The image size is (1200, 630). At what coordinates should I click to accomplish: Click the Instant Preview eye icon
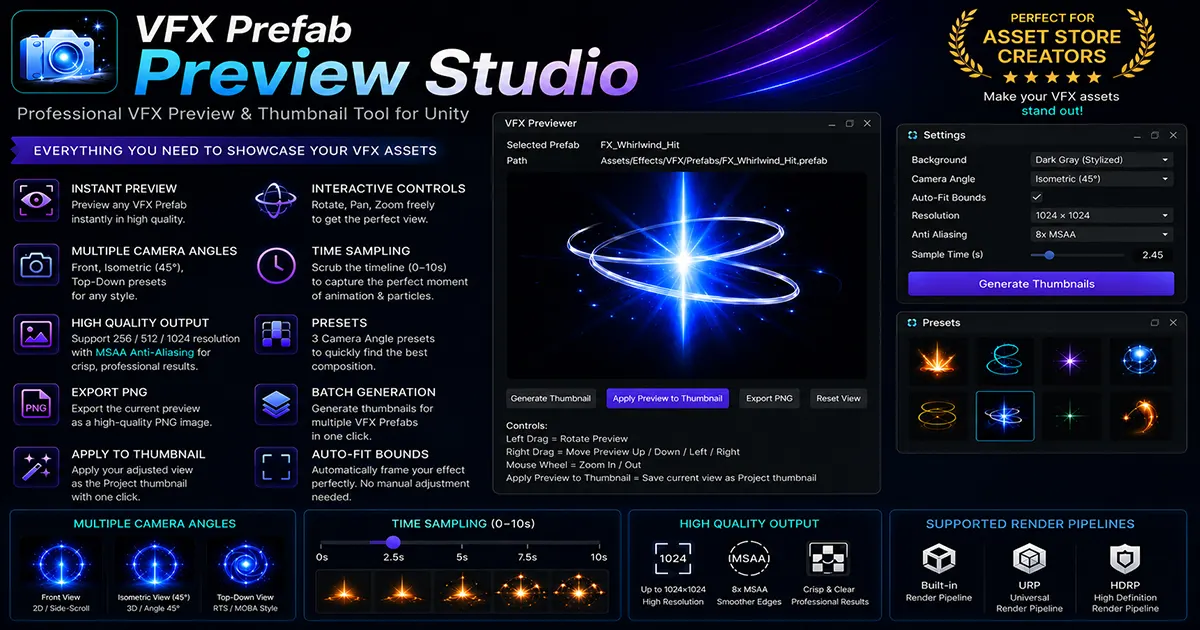(37, 200)
